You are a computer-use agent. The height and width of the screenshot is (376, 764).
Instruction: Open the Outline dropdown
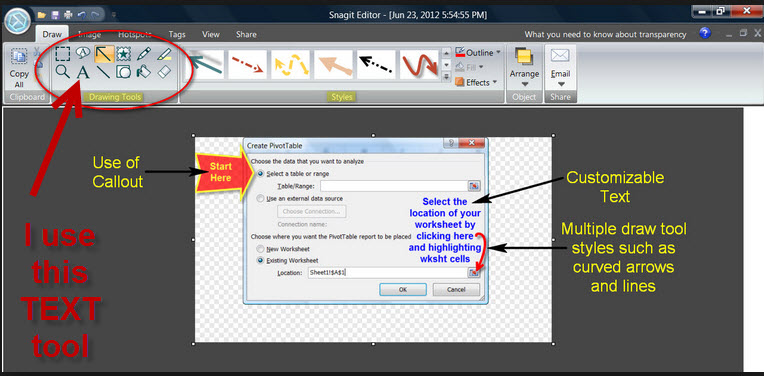click(478, 53)
